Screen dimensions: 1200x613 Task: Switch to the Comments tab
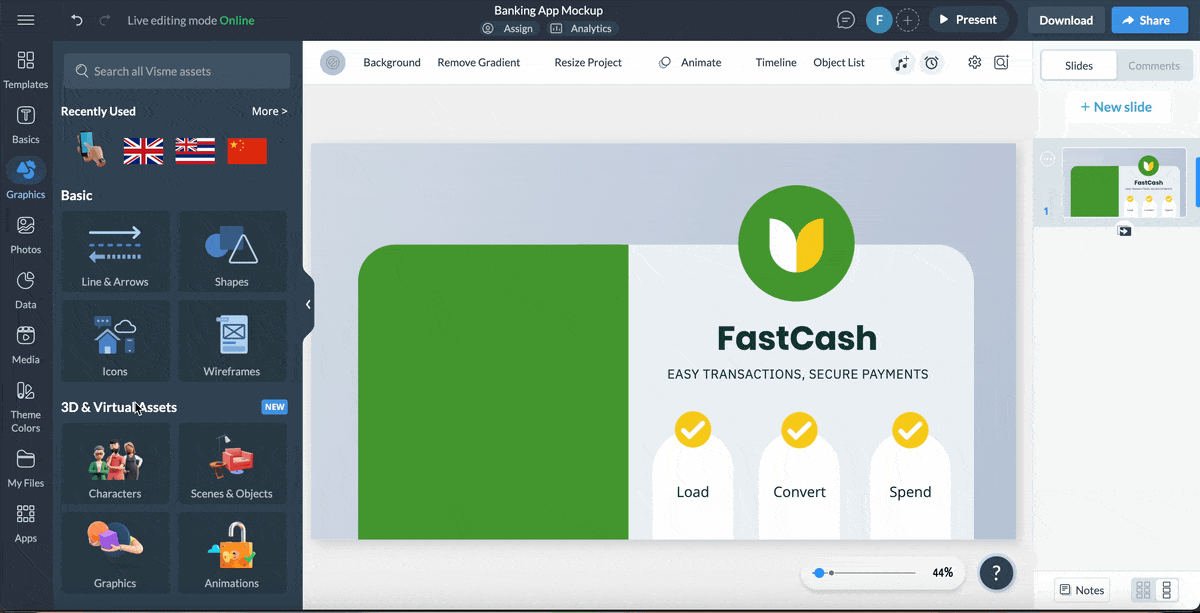click(1153, 66)
